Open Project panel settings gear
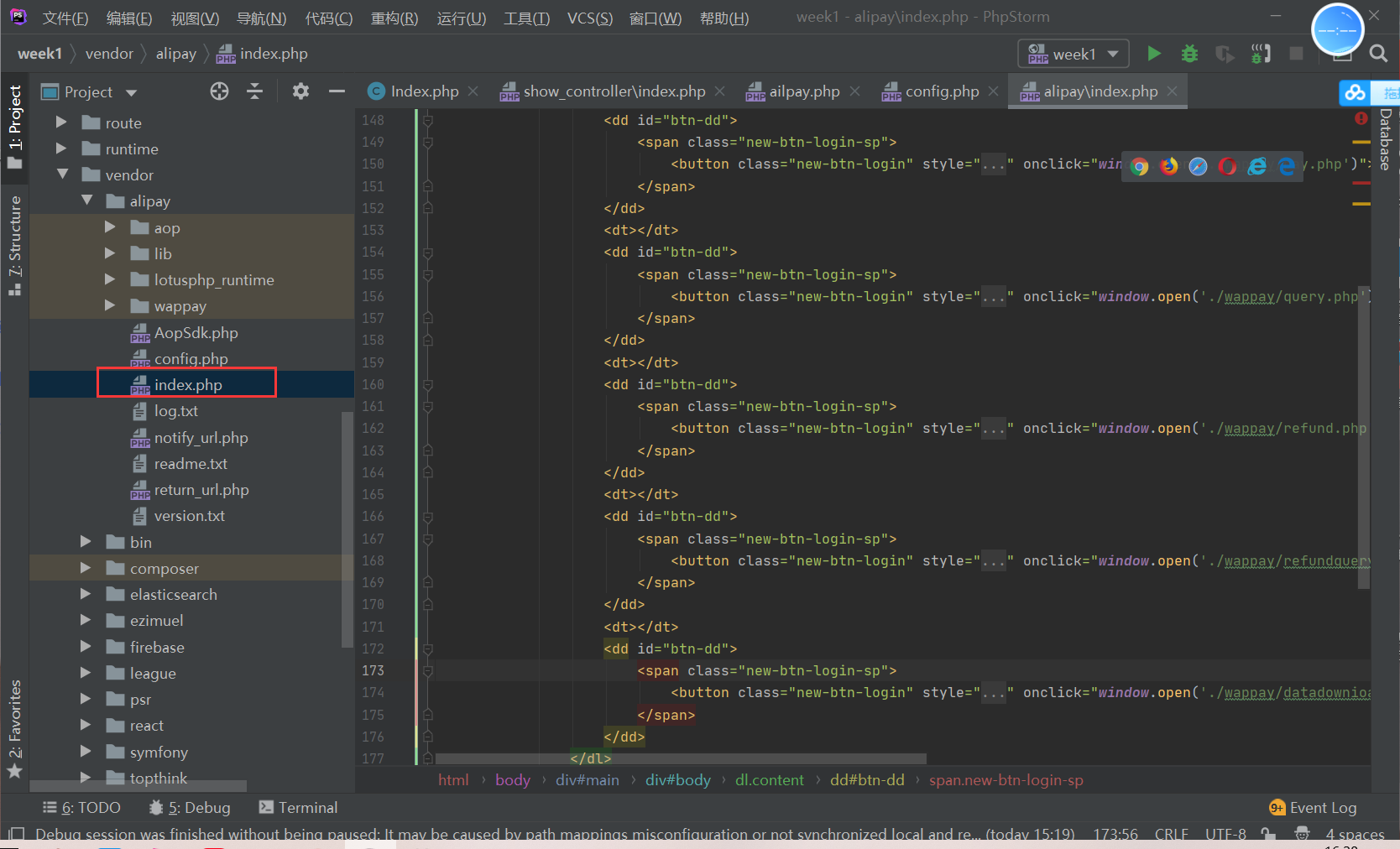 (300, 91)
